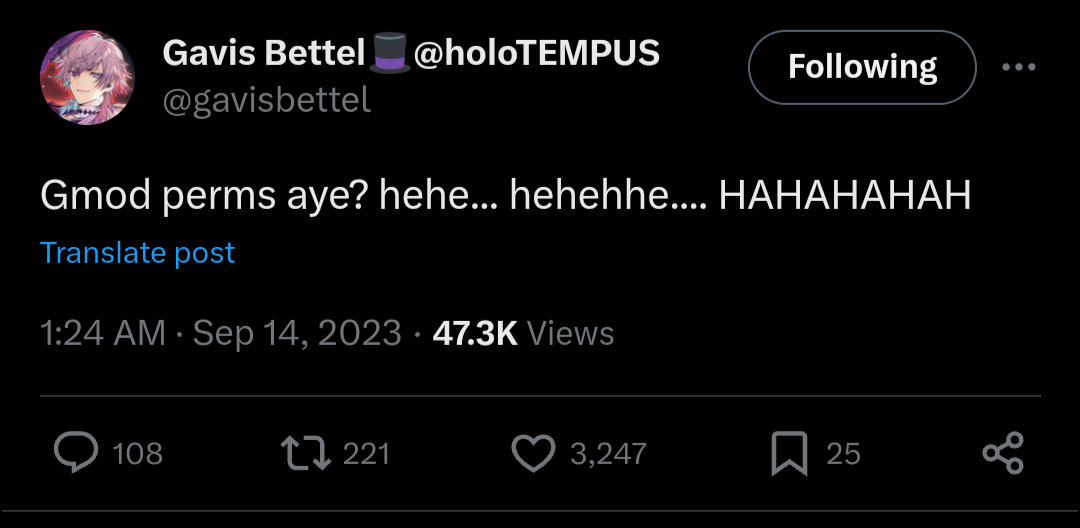Click the 221 reposts count
This screenshot has height=528, width=1080.
[366, 454]
